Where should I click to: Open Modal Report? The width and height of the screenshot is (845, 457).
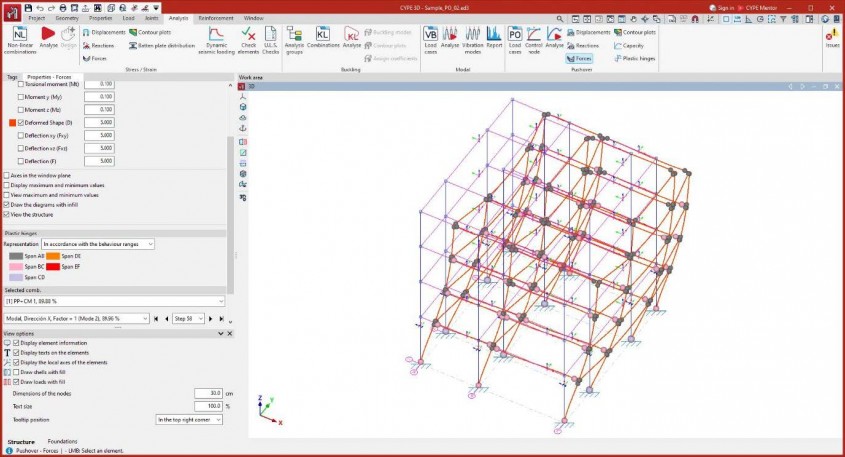coord(494,38)
